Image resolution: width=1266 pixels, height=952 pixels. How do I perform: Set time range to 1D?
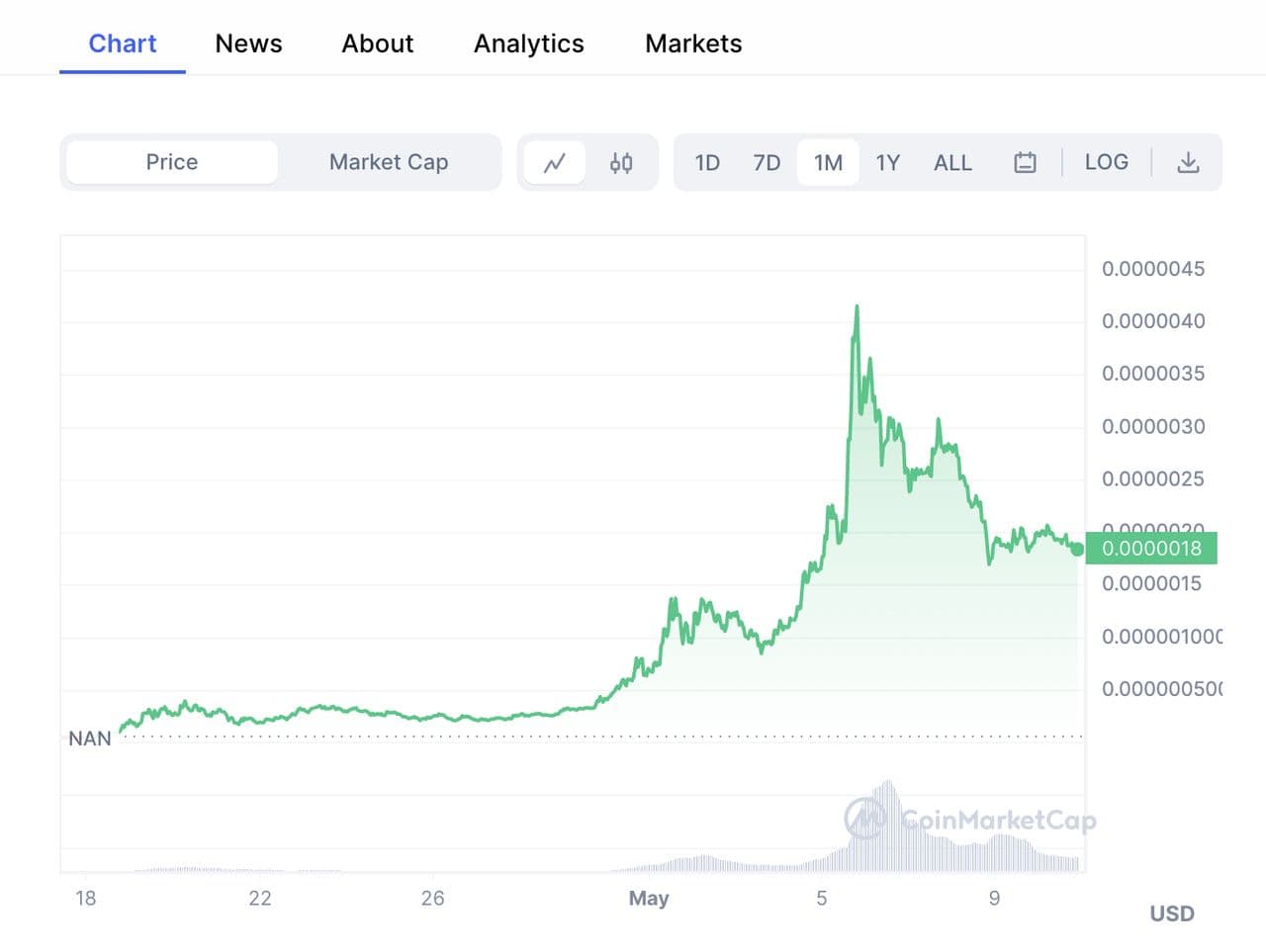707,162
